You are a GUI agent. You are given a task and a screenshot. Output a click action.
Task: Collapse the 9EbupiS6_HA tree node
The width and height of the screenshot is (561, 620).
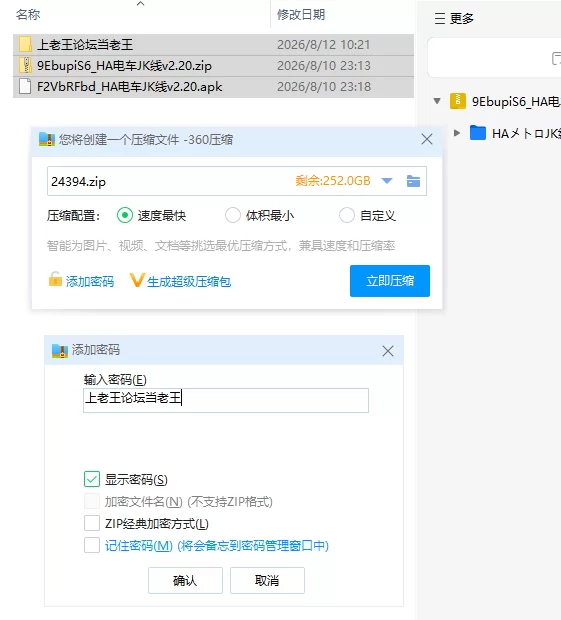437,101
